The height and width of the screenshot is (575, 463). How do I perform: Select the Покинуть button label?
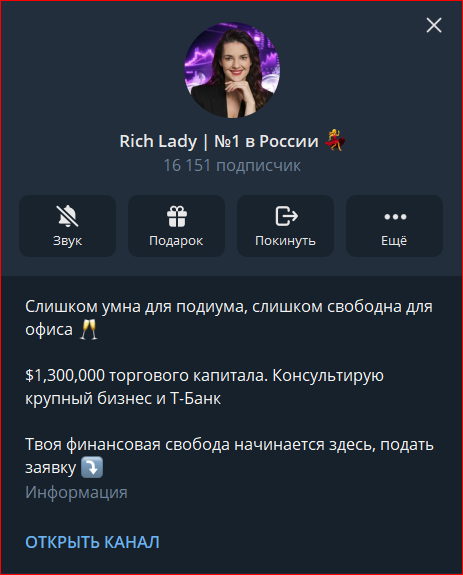(x=285, y=241)
